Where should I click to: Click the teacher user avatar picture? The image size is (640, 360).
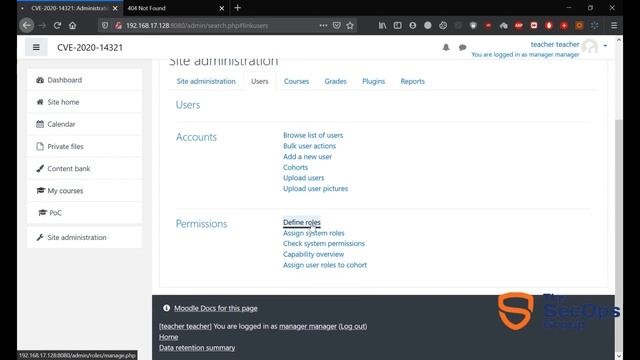tap(590, 46)
